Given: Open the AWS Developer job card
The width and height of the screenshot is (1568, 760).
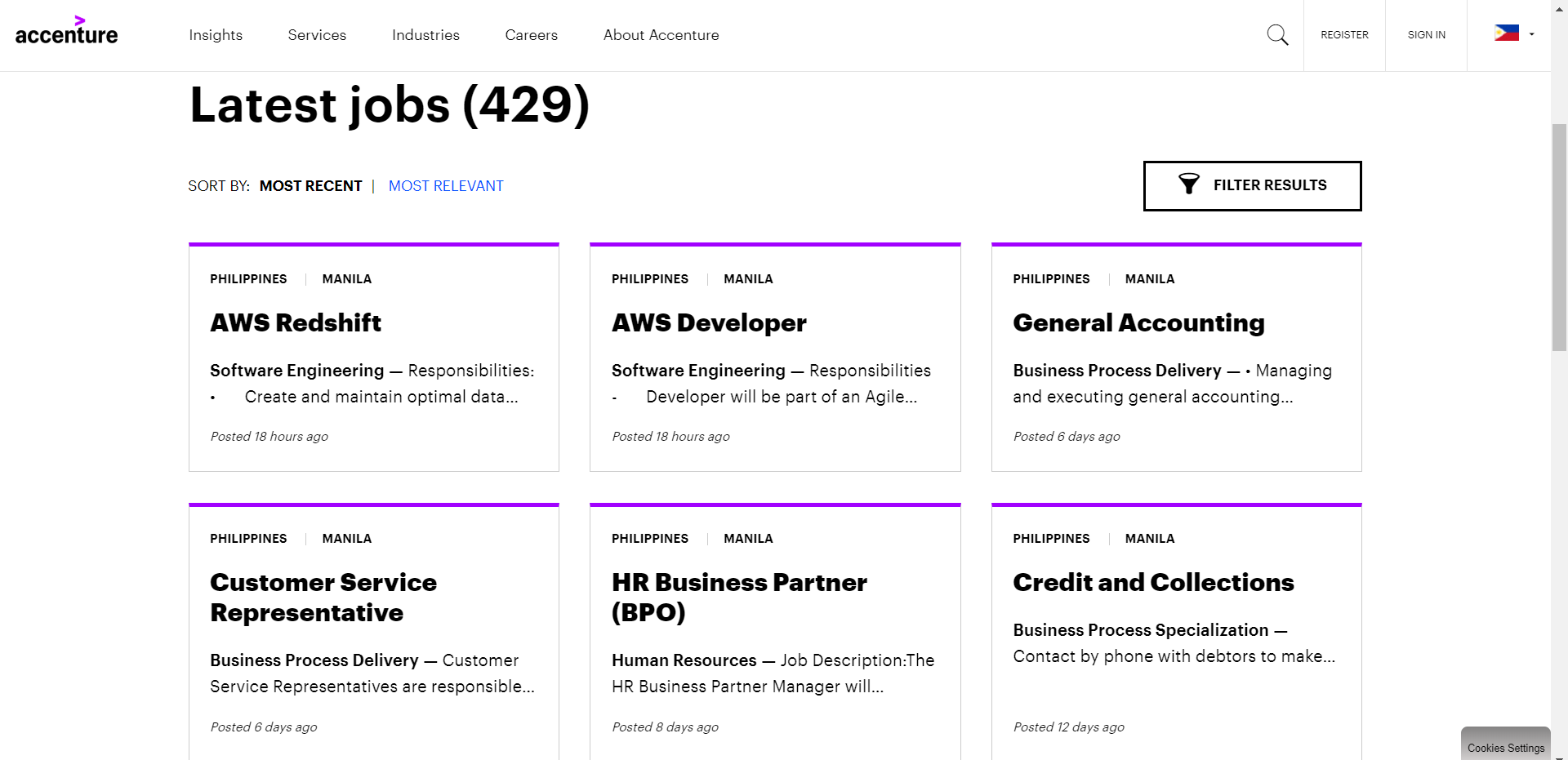Looking at the screenshot, I should [709, 323].
